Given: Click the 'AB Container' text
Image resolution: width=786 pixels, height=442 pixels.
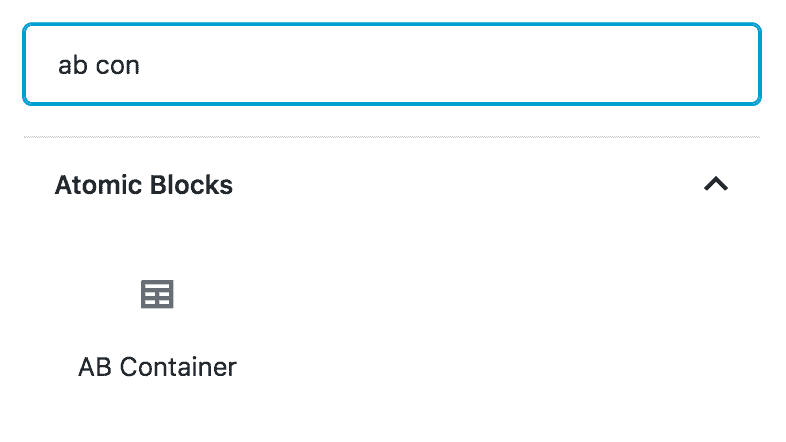Looking at the screenshot, I should [x=157, y=367].
